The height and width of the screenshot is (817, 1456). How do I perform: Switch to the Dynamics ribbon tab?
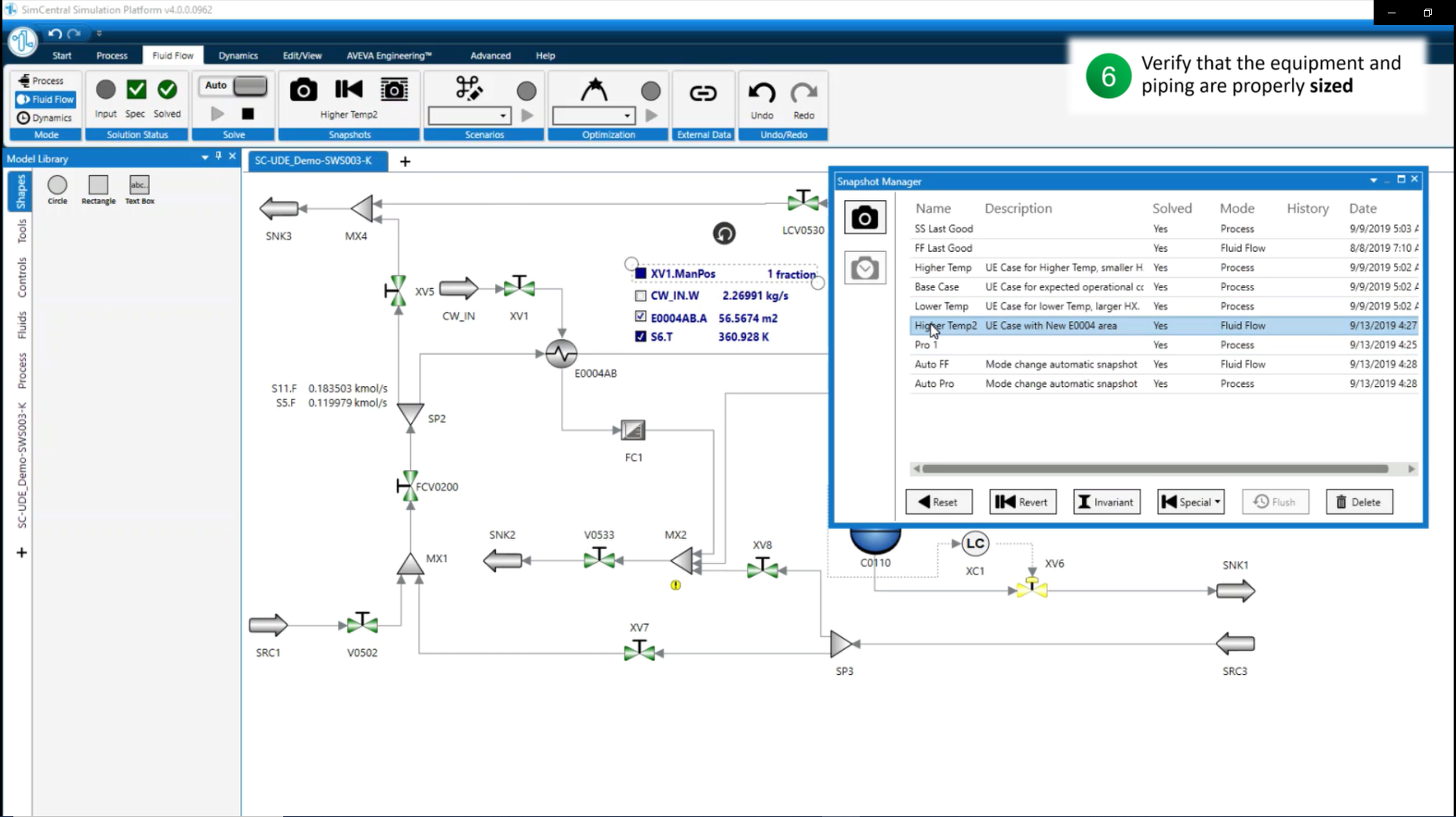pos(238,56)
